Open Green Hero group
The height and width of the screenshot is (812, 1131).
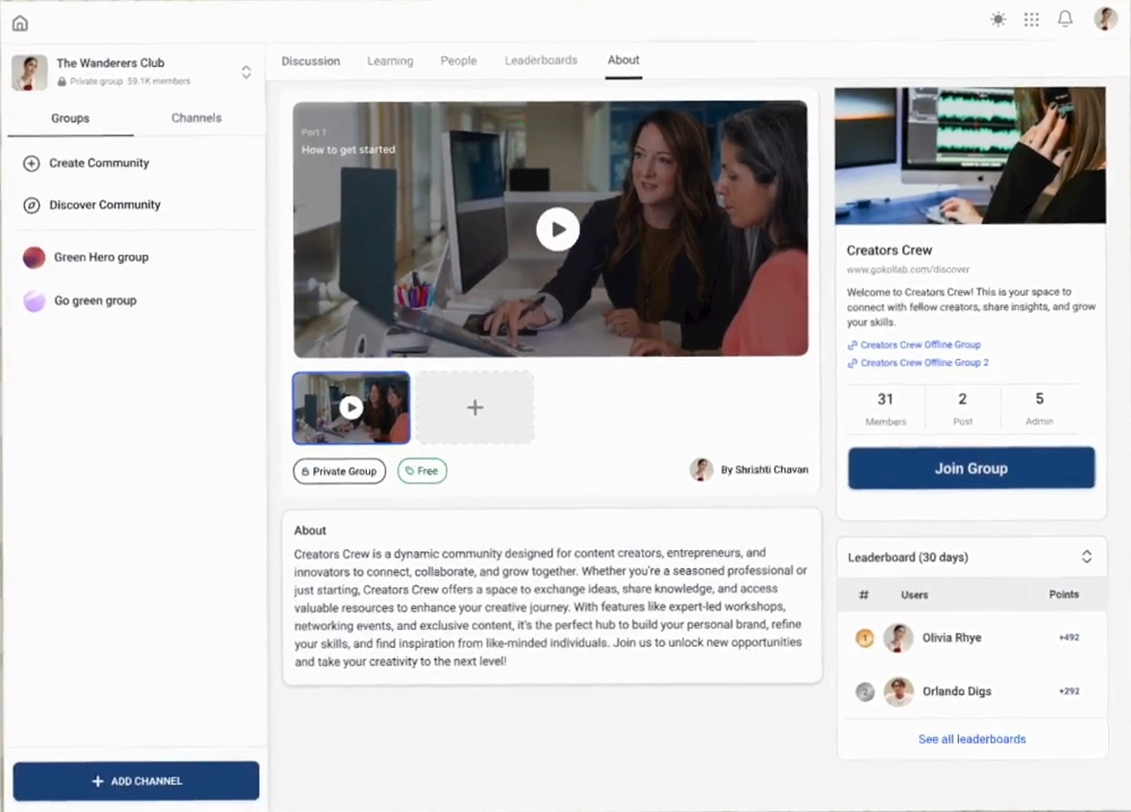point(100,257)
